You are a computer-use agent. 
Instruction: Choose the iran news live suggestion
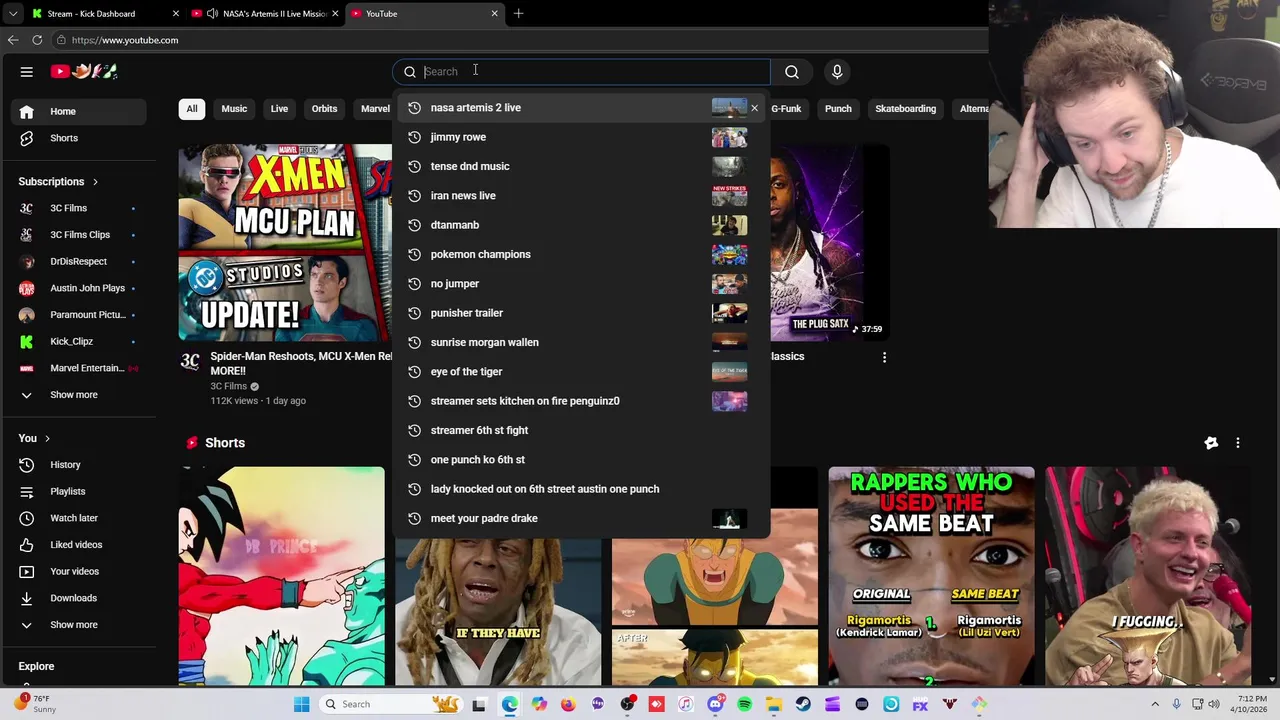581,196
